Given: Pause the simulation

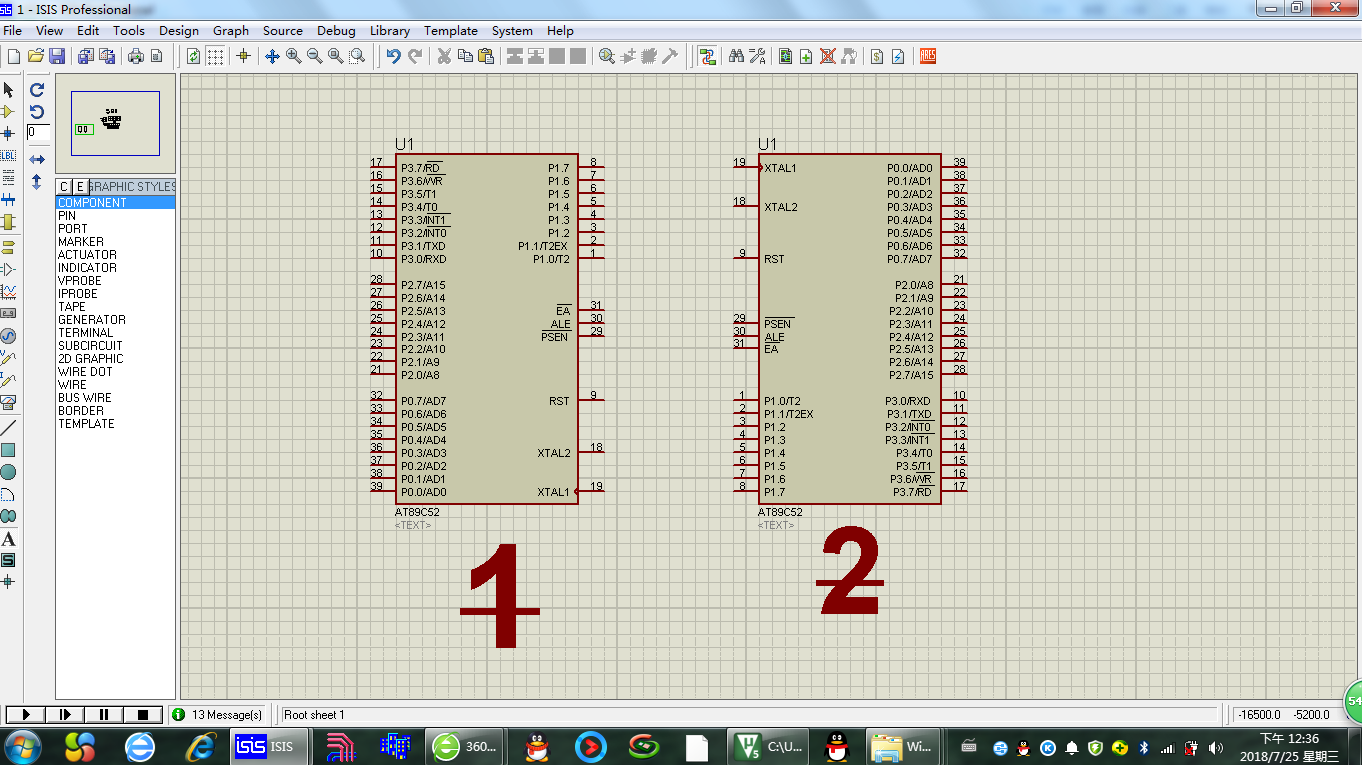Looking at the screenshot, I should point(104,714).
